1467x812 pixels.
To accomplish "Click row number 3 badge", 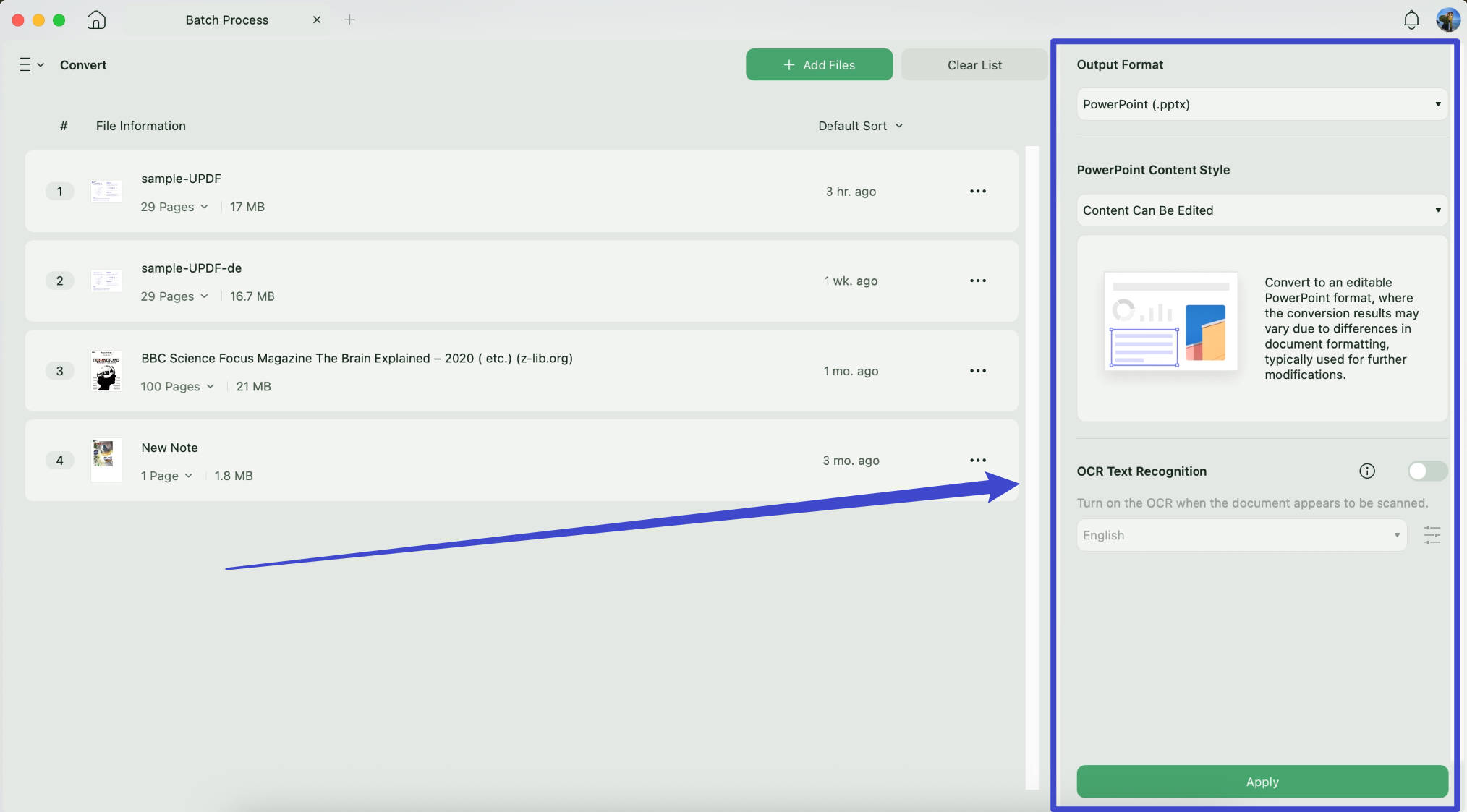I will click(x=59, y=371).
